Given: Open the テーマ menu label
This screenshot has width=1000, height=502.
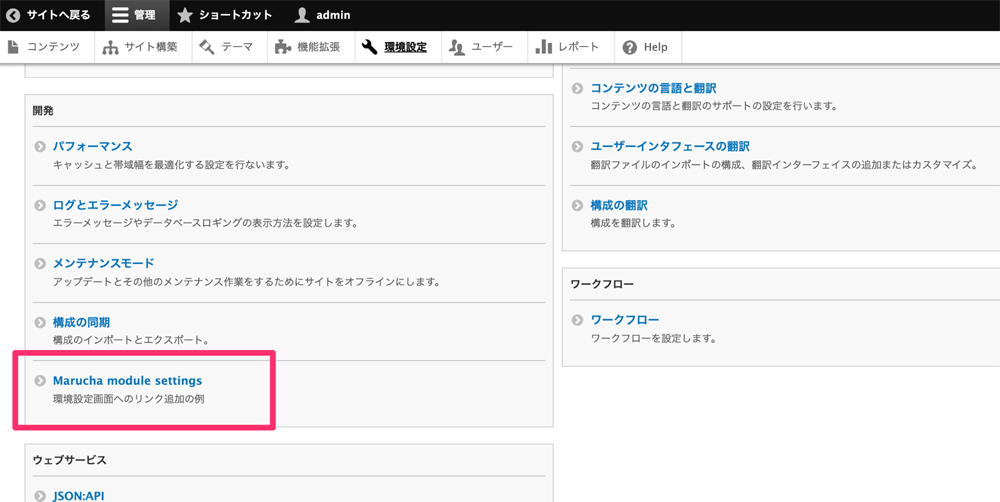Looking at the screenshot, I should (237, 47).
